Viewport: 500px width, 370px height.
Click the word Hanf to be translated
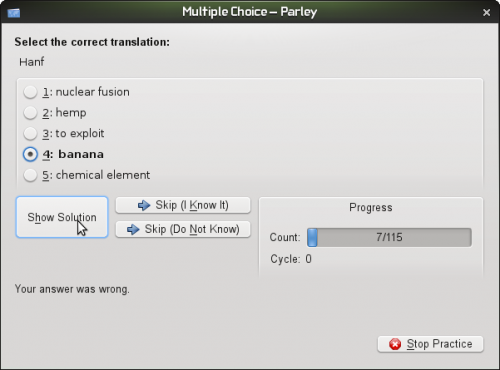(x=32, y=62)
